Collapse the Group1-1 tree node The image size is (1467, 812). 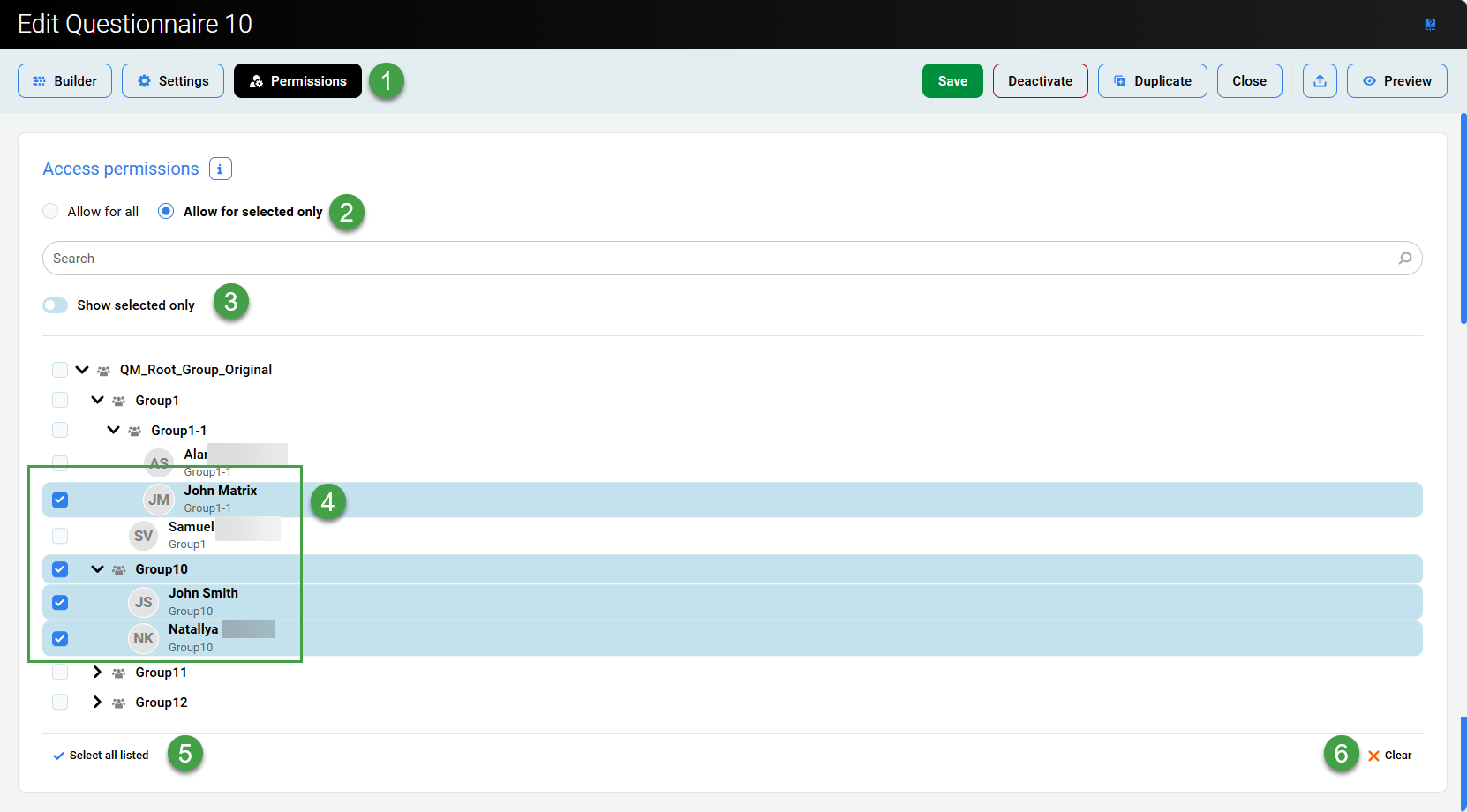113,431
